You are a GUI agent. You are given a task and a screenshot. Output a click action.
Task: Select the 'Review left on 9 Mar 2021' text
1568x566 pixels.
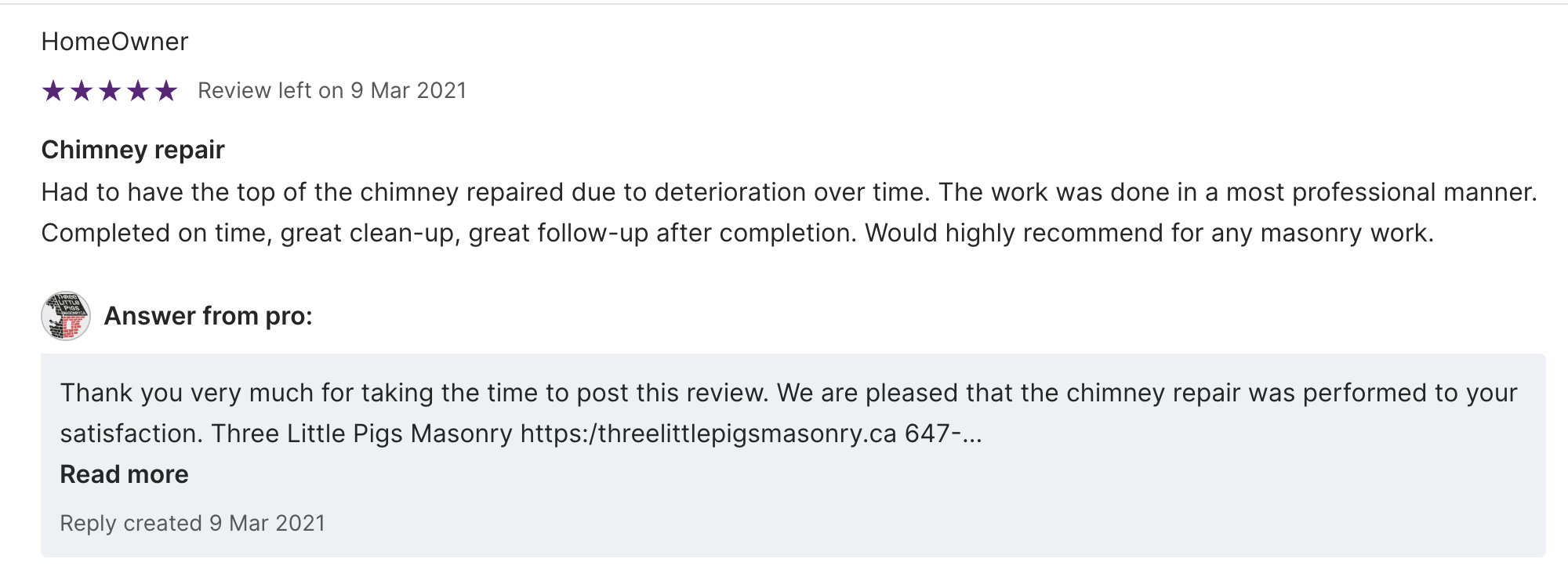click(x=332, y=91)
